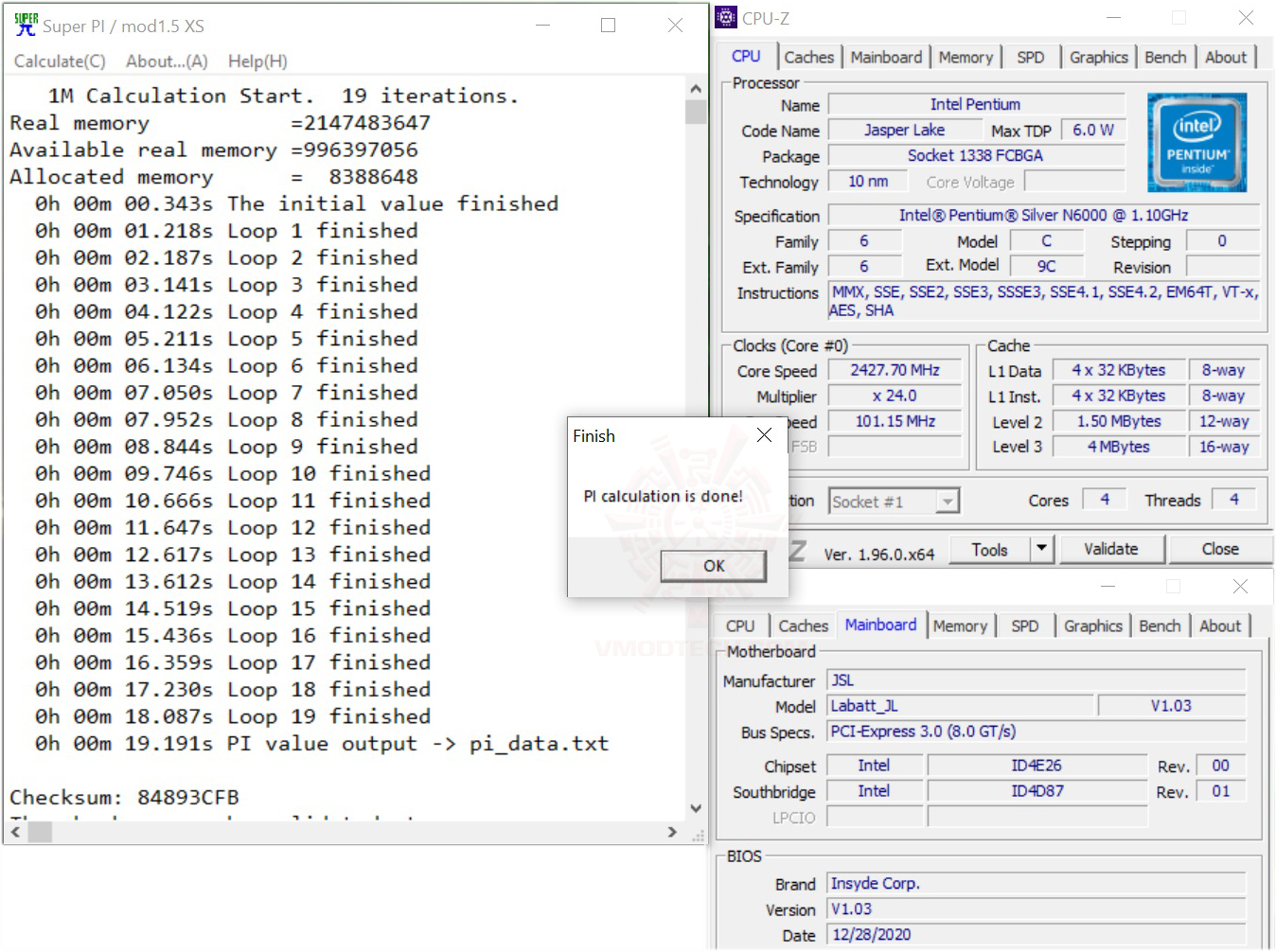Open the Bench tab in lower CPU-Z window
Viewport: 1276px width, 952px height.
1160,626
